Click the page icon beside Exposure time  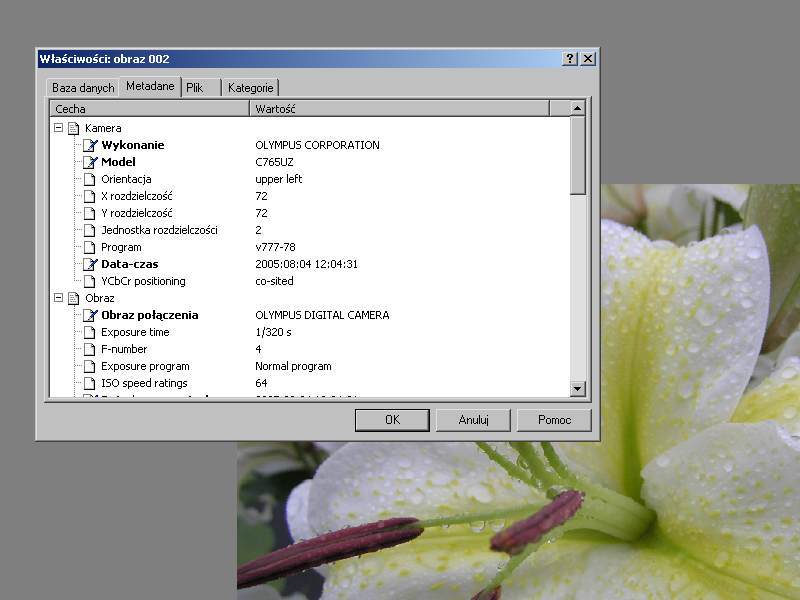coord(91,332)
